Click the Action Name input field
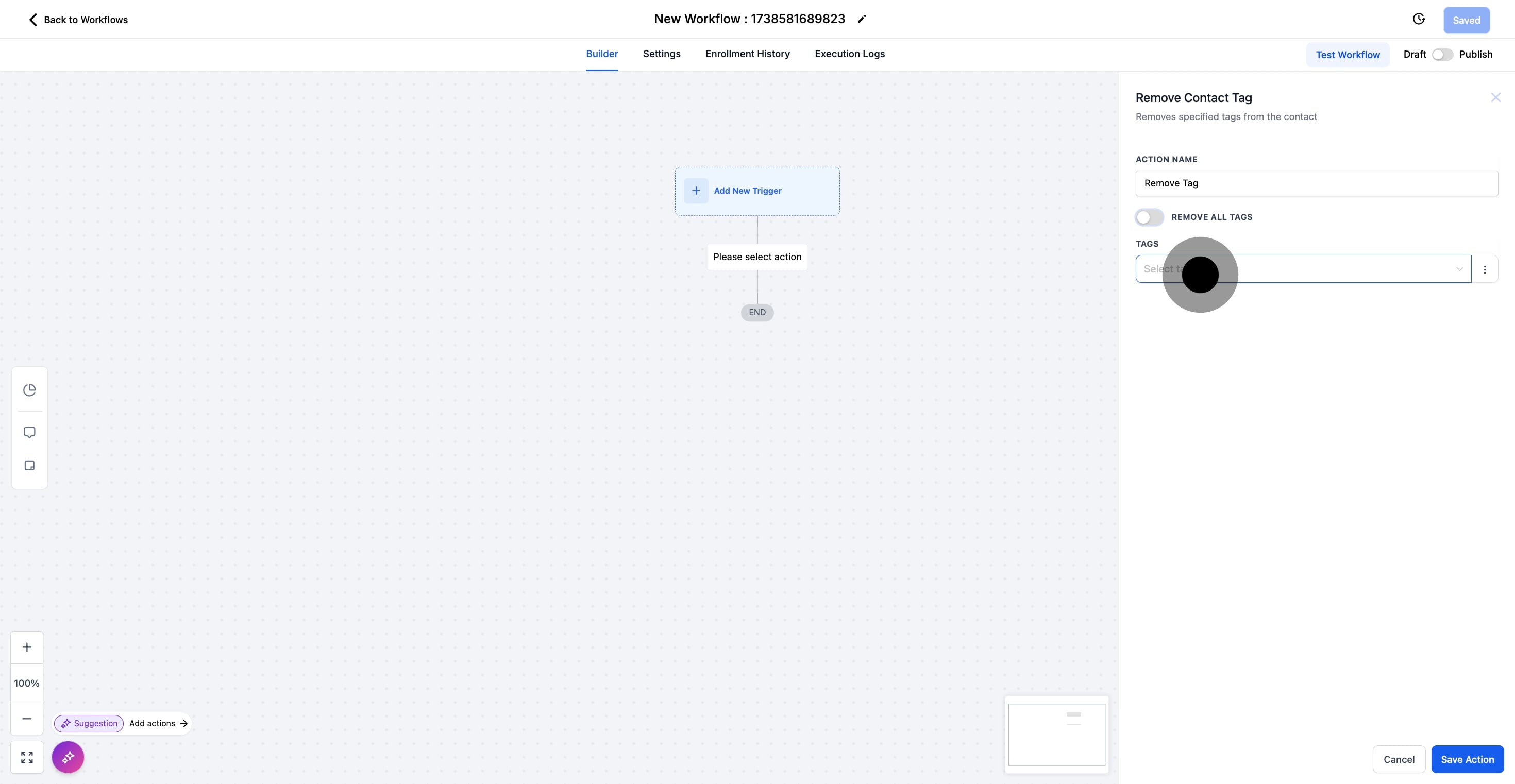This screenshot has width=1515, height=784. (x=1316, y=183)
